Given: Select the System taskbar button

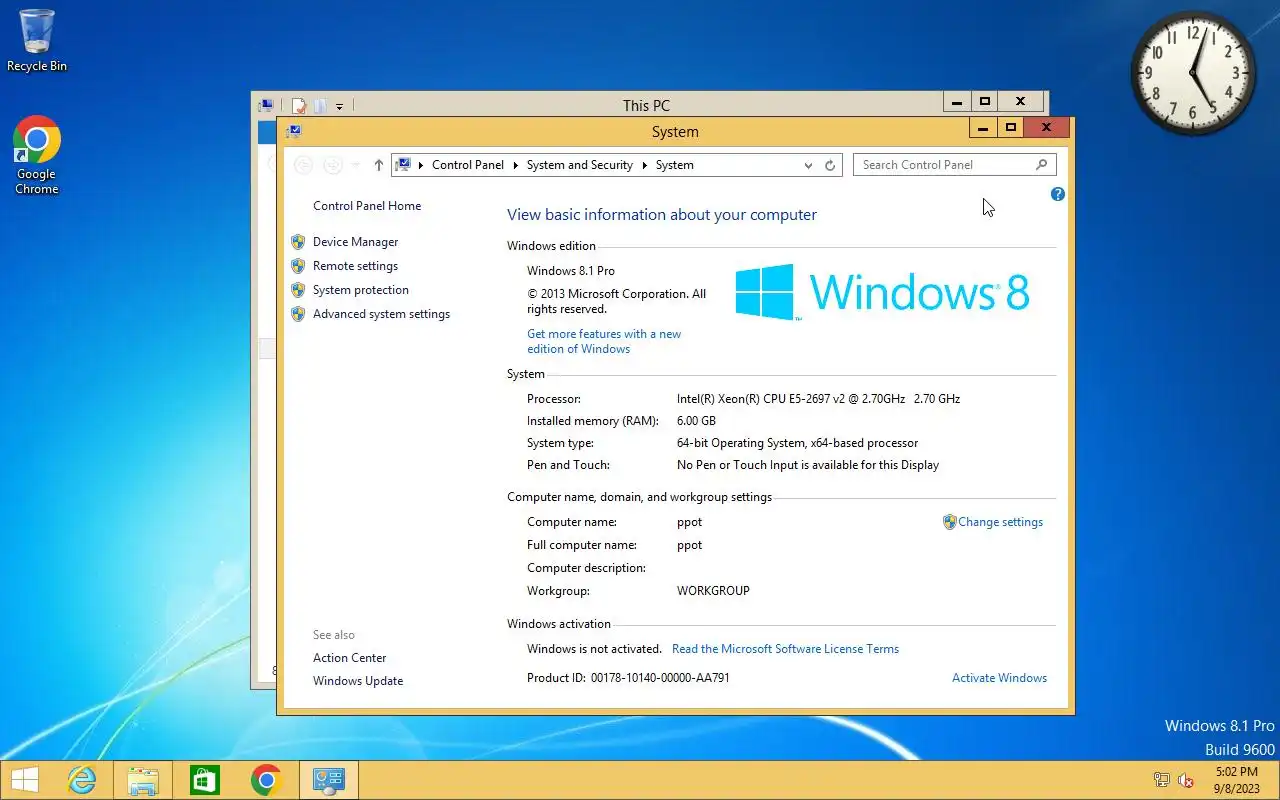Looking at the screenshot, I should 328,780.
